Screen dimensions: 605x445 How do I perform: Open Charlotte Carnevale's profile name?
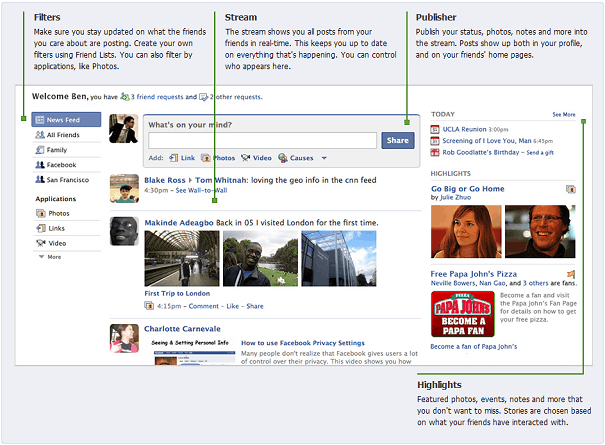[x=183, y=329]
